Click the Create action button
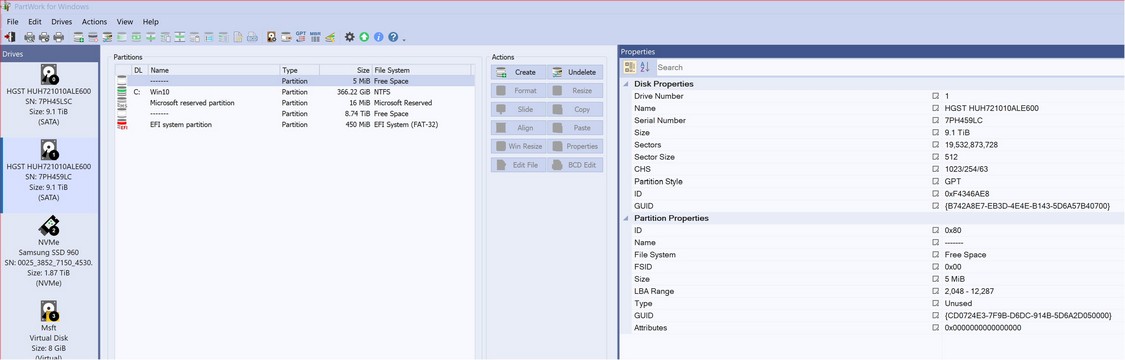 coord(518,72)
